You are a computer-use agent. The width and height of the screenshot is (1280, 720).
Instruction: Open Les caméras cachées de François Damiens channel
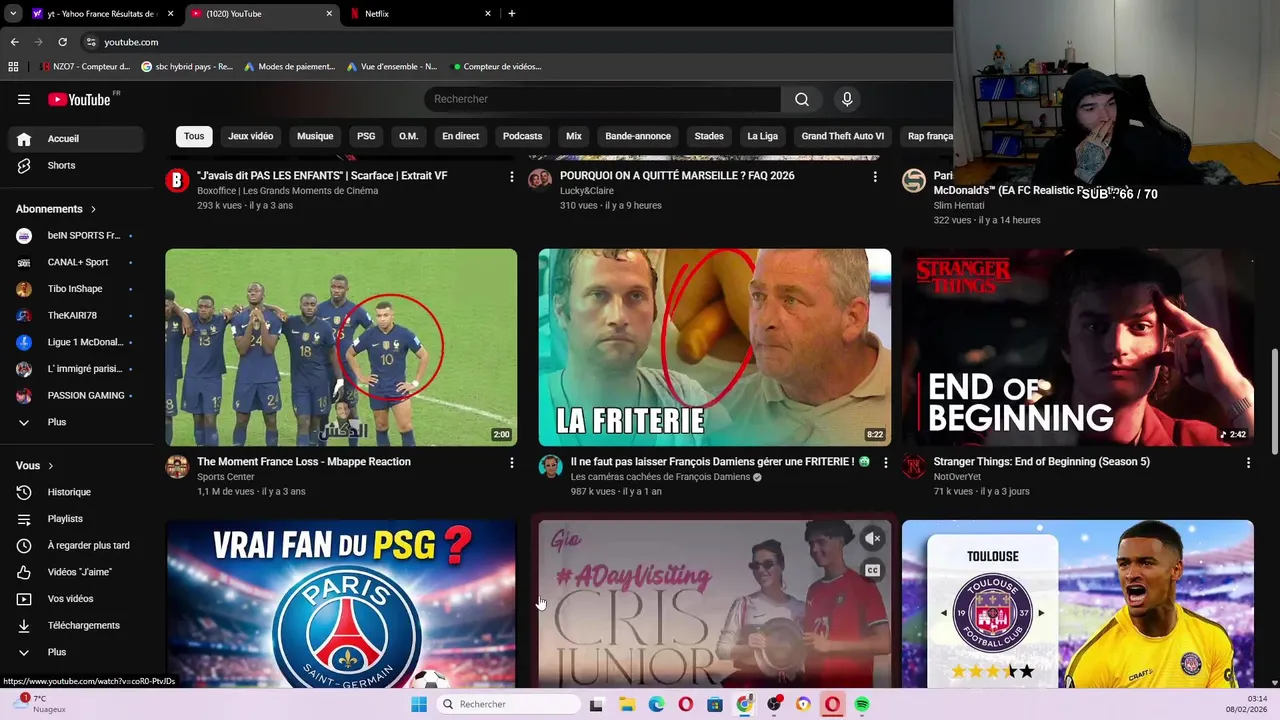tap(660, 477)
